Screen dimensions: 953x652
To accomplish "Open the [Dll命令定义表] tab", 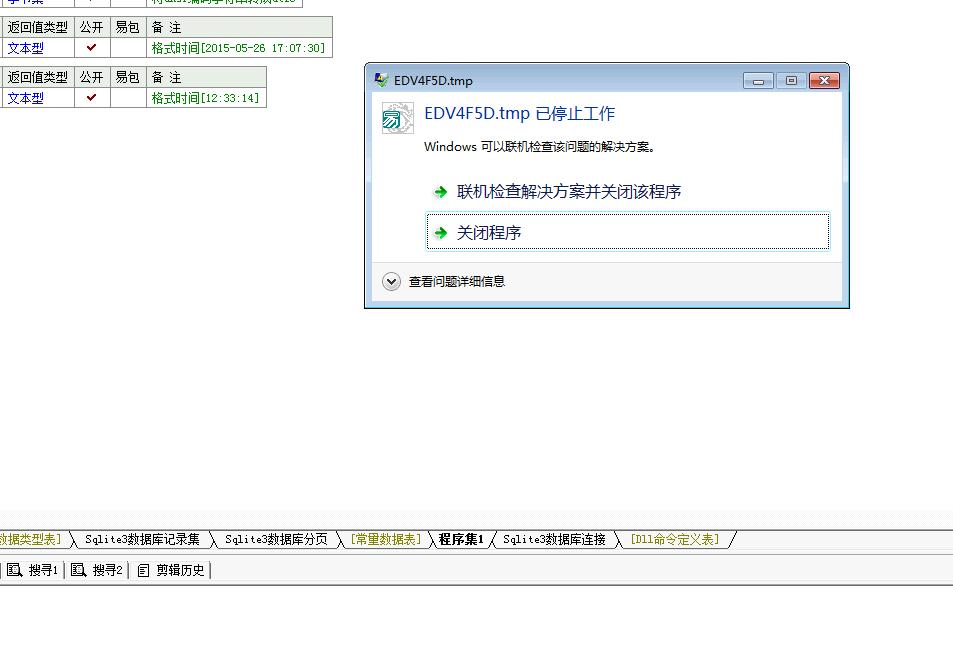I will click(675, 540).
